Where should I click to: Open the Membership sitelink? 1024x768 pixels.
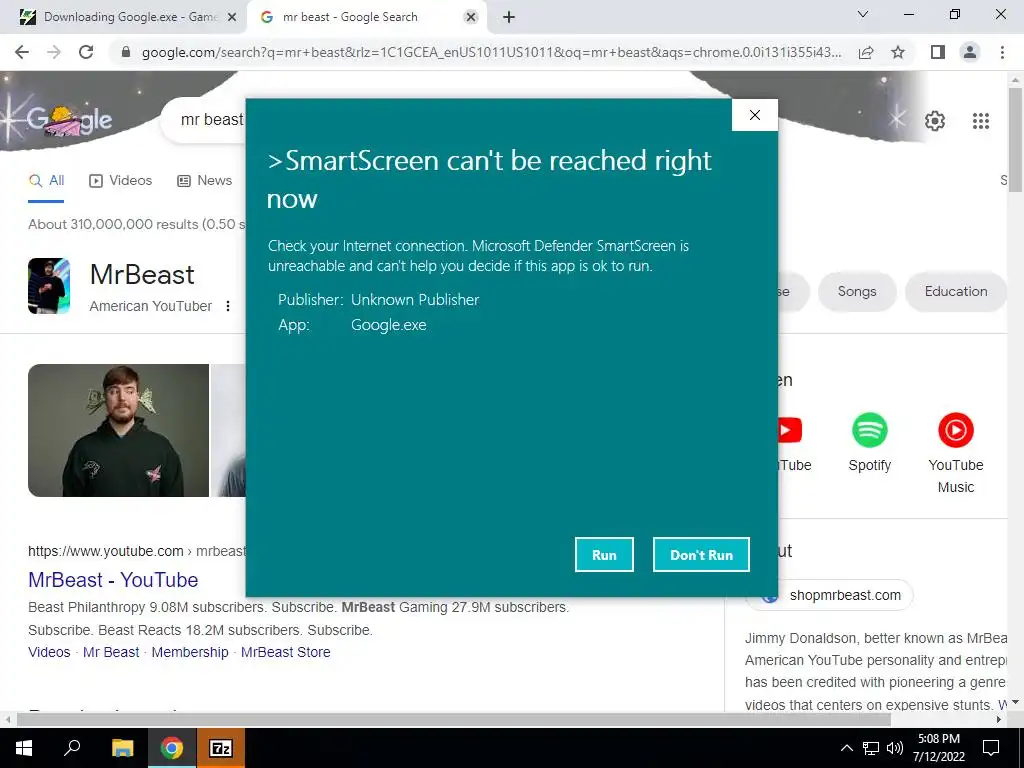[190, 652]
